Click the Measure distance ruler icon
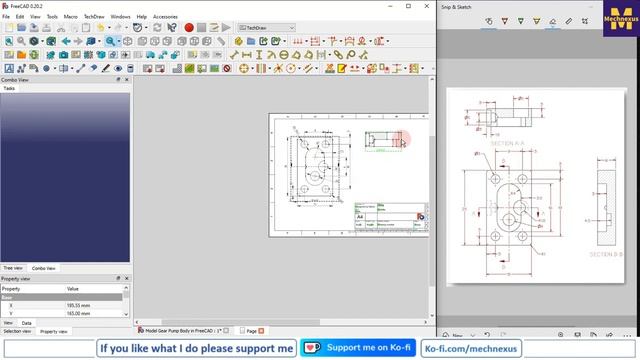The width and height of the screenshot is (640, 360). [x=221, y=41]
